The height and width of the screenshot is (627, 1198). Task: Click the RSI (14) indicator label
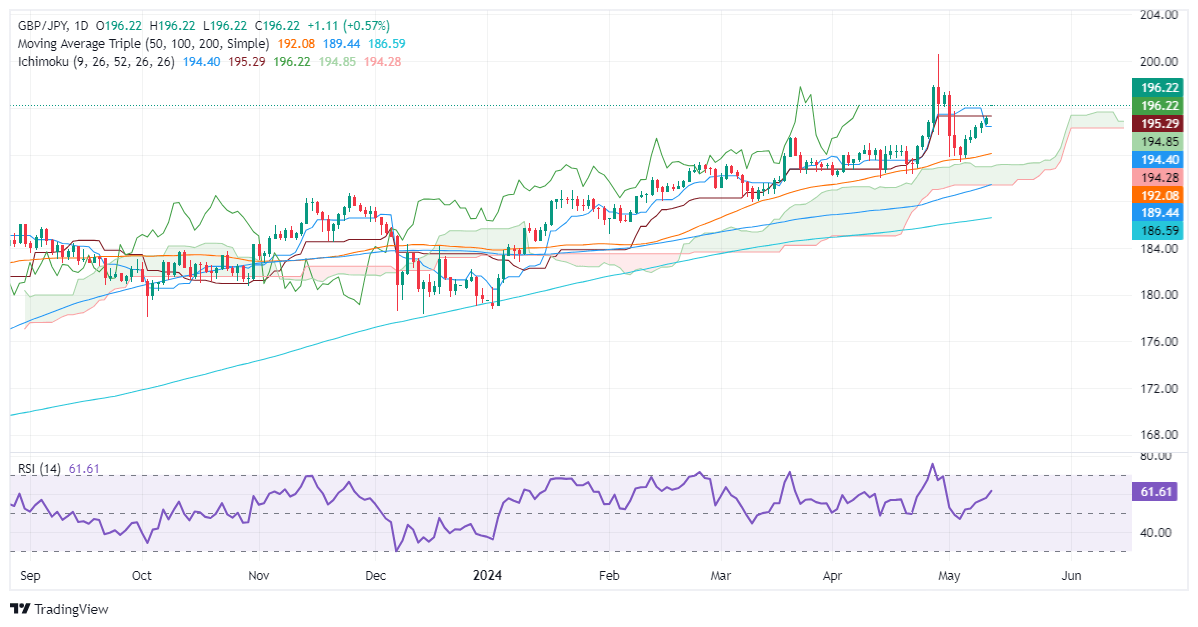pos(36,468)
